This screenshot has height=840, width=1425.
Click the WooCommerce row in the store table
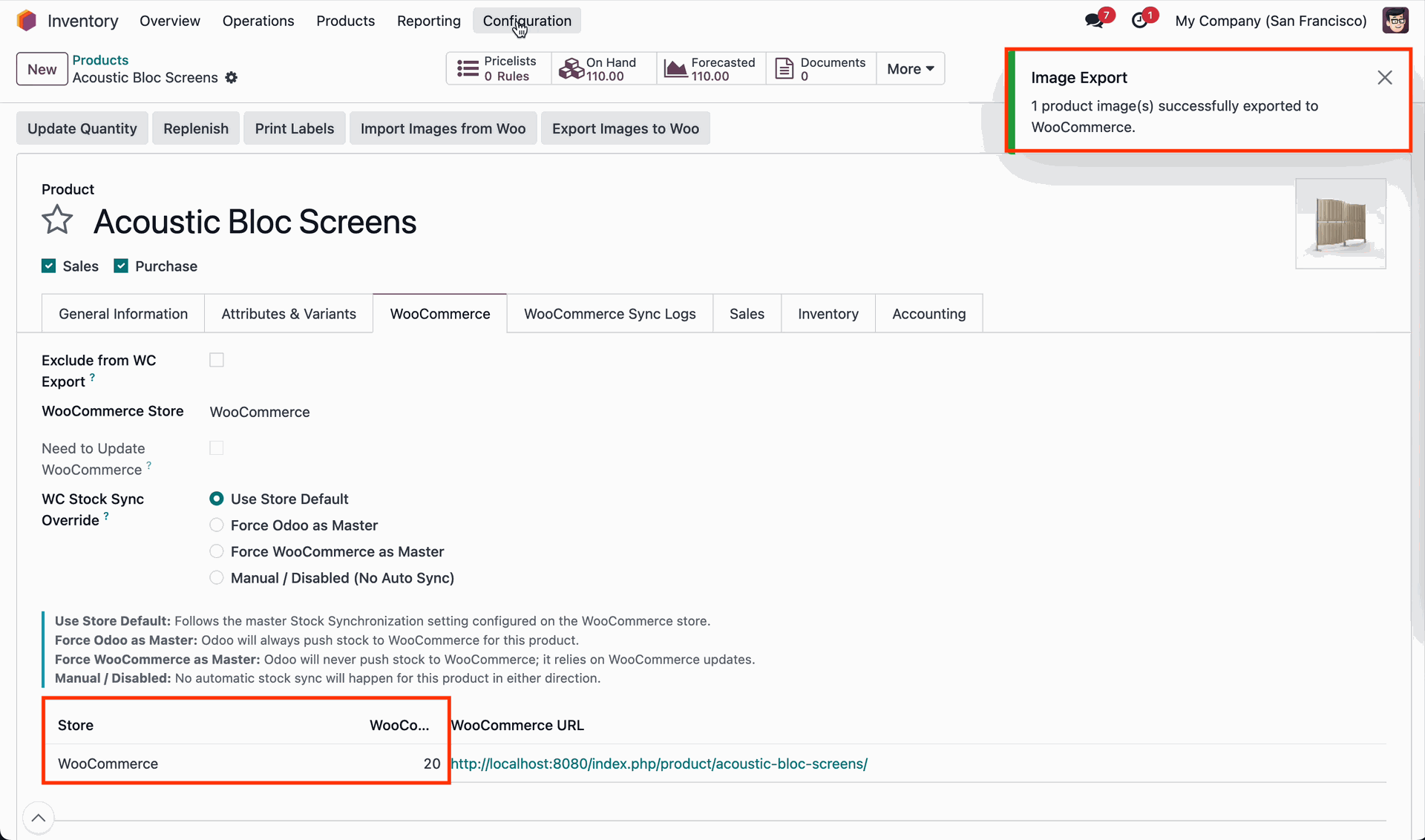(x=714, y=764)
